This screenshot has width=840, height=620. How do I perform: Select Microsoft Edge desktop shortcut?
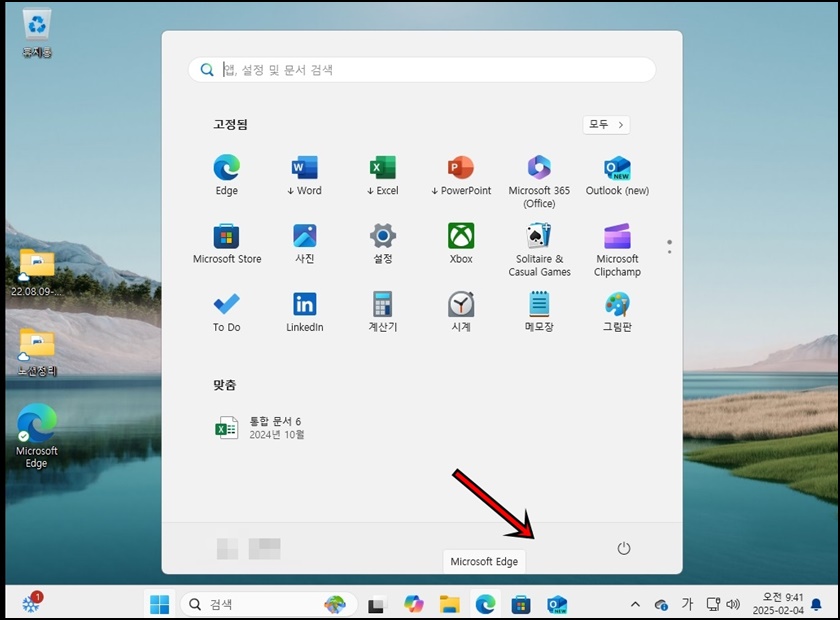coord(36,436)
